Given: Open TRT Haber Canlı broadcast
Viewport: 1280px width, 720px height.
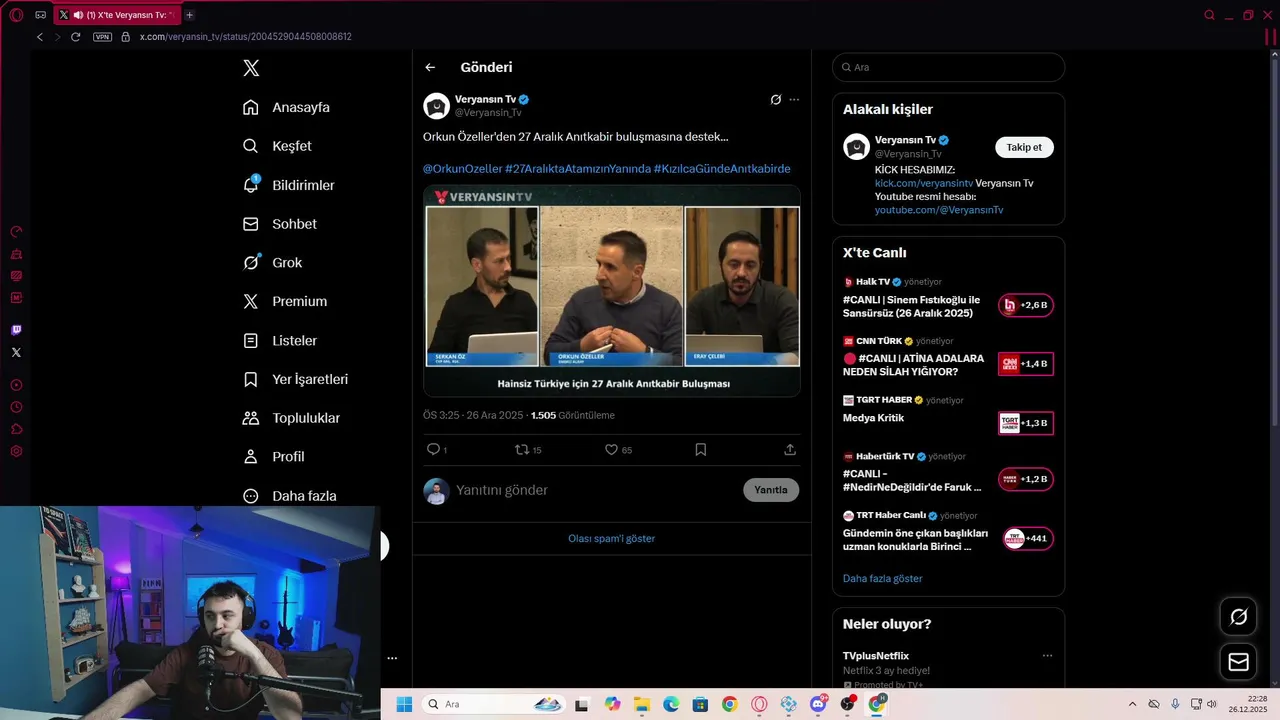Looking at the screenshot, I should pos(948,532).
